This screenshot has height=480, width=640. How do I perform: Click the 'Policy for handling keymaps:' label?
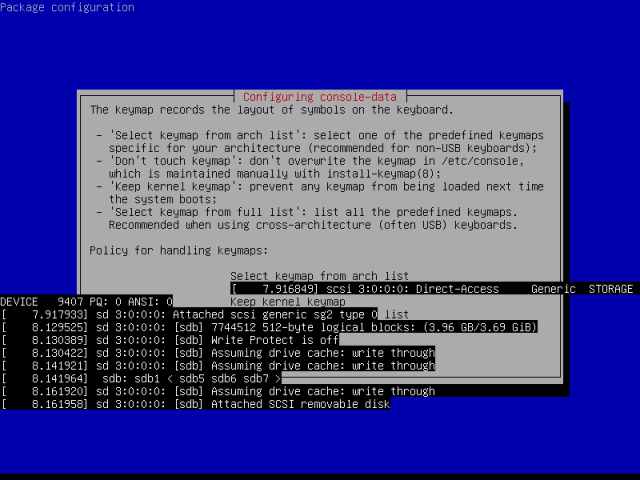pos(178,250)
